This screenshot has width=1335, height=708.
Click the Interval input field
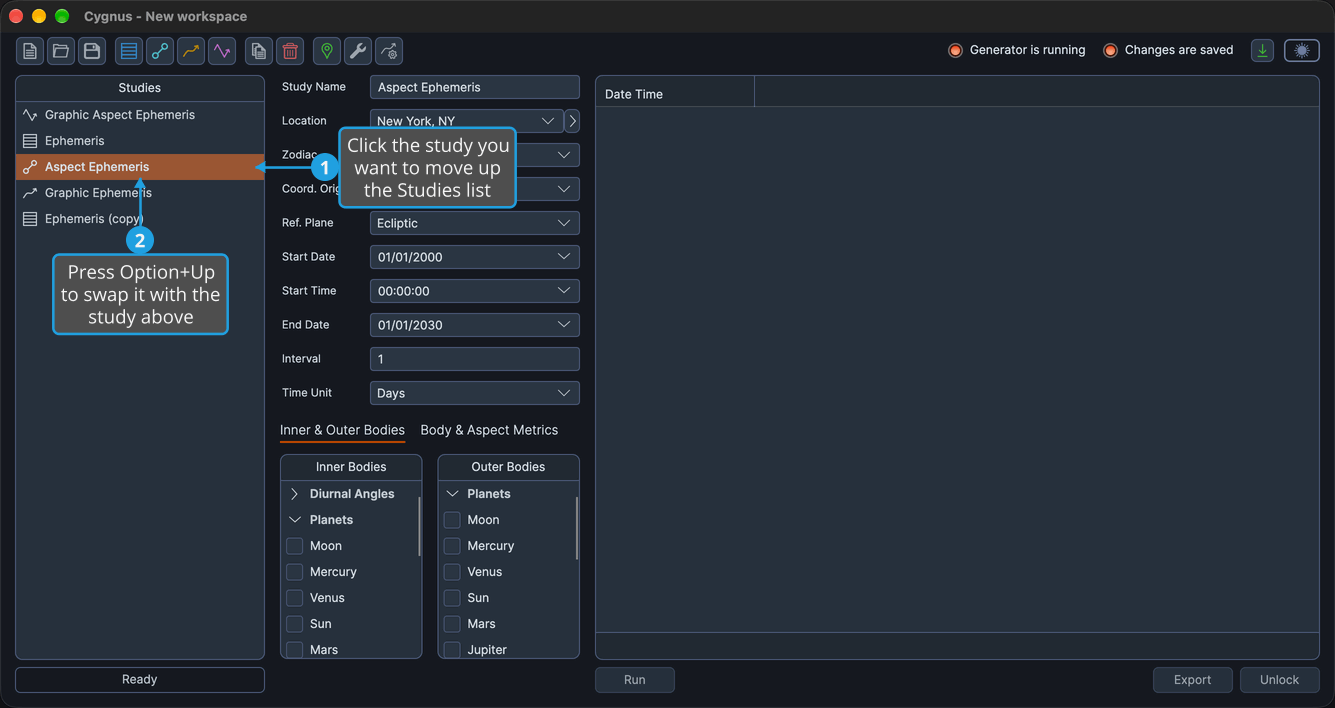pos(475,359)
